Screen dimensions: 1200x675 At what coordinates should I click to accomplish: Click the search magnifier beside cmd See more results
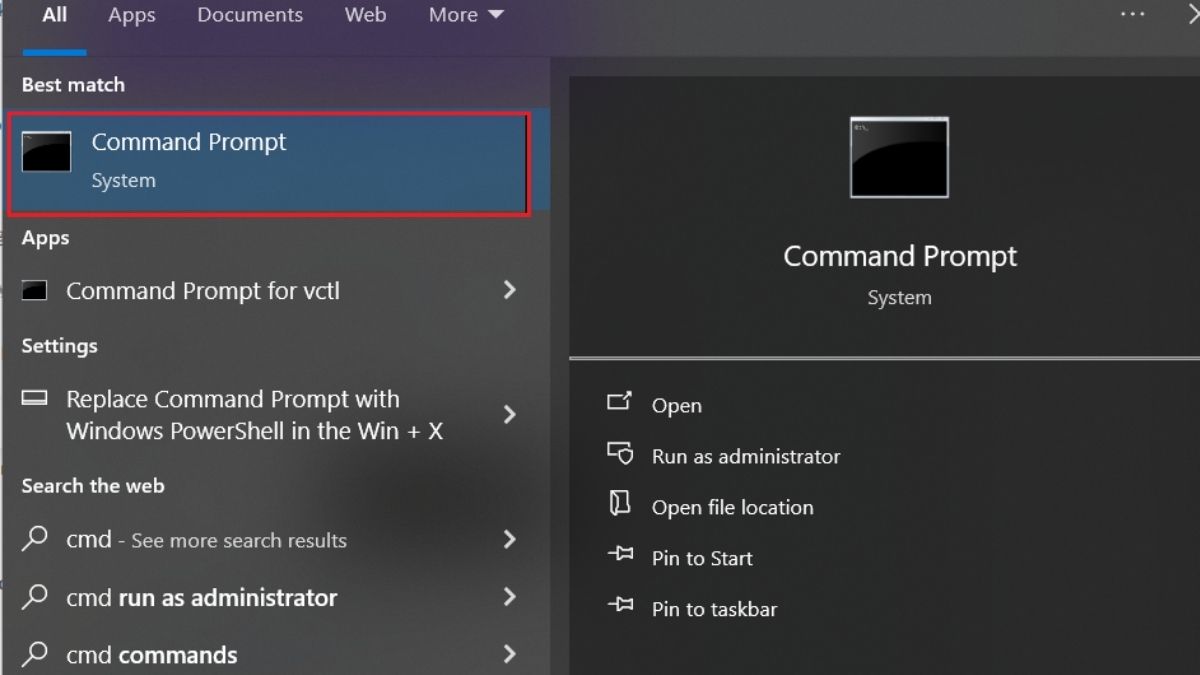click(35, 539)
